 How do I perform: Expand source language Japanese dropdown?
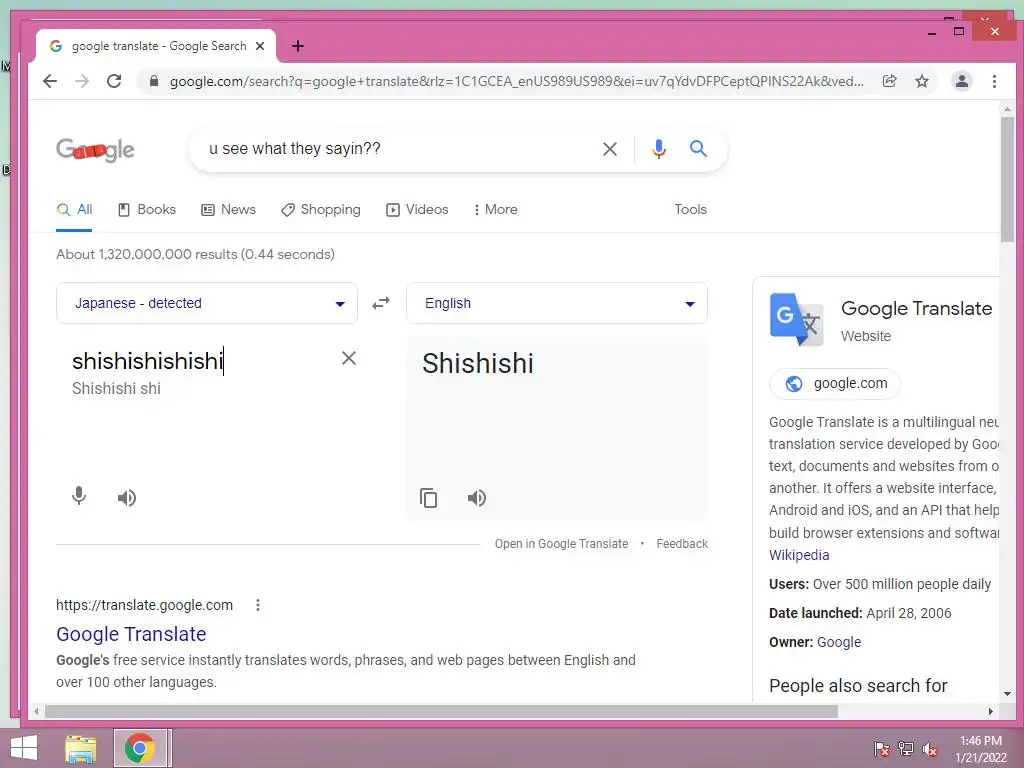[x=206, y=303]
